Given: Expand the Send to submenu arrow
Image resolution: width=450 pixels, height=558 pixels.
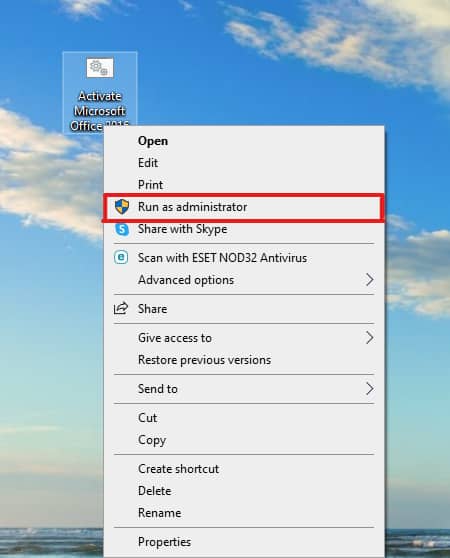Looking at the screenshot, I should point(370,389).
